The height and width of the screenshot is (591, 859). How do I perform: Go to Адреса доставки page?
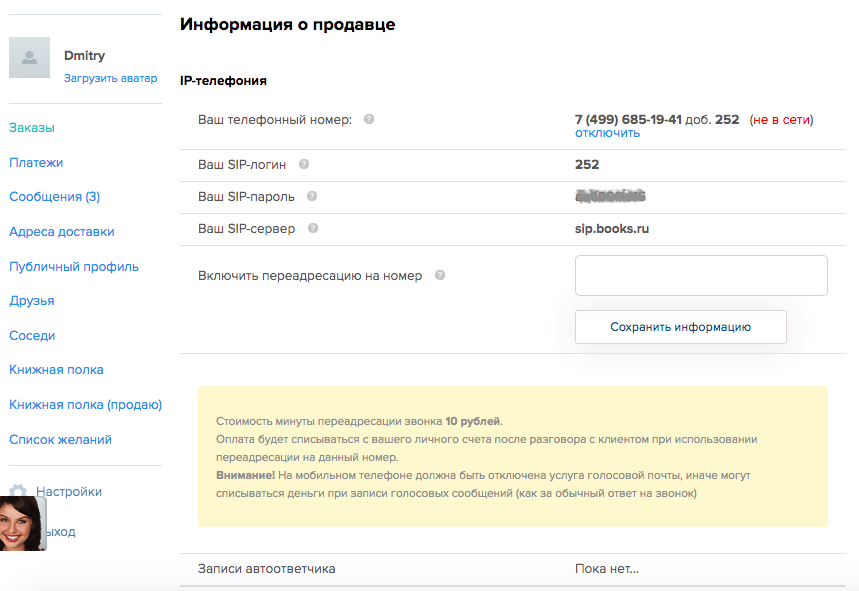[x=62, y=232]
